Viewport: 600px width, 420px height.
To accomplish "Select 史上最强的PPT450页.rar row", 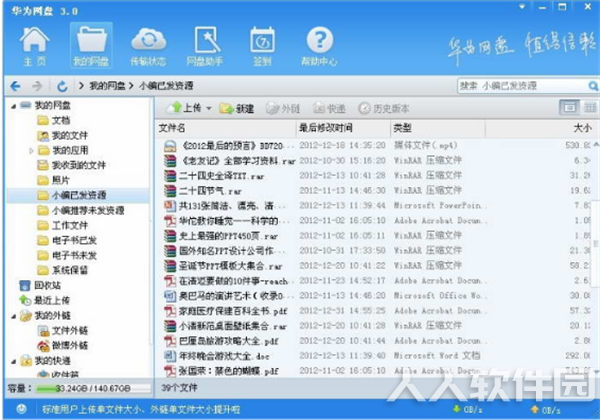I will (375, 236).
